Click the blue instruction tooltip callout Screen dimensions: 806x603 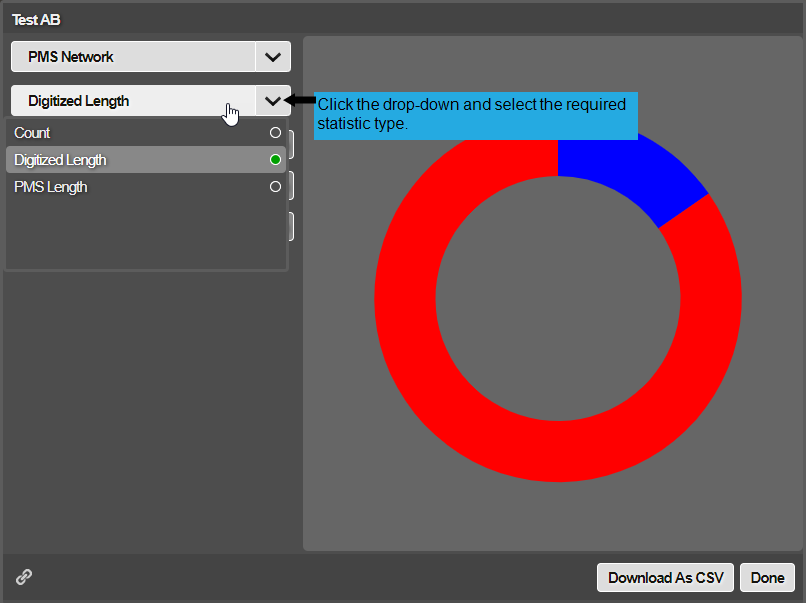[x=475, y=115]
